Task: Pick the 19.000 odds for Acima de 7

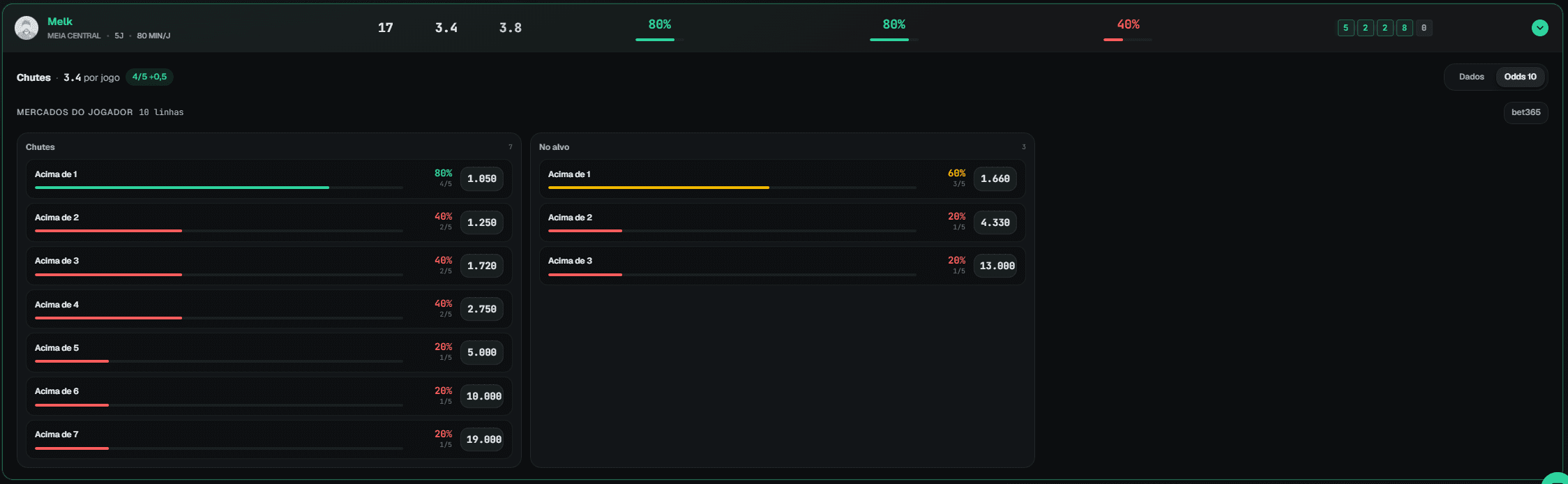Action: (482, 439)
